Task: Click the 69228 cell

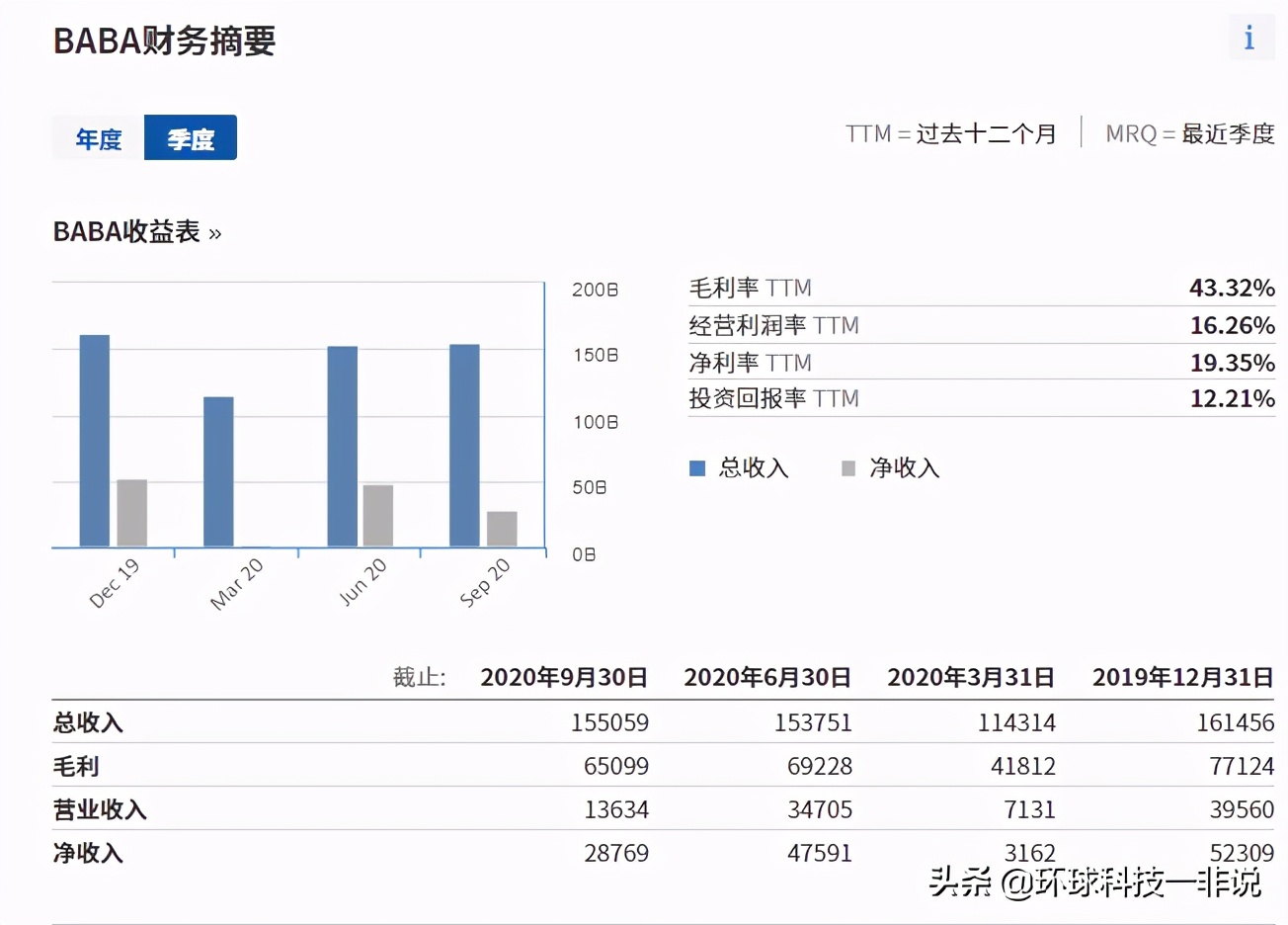Action: tap(820, 766)
